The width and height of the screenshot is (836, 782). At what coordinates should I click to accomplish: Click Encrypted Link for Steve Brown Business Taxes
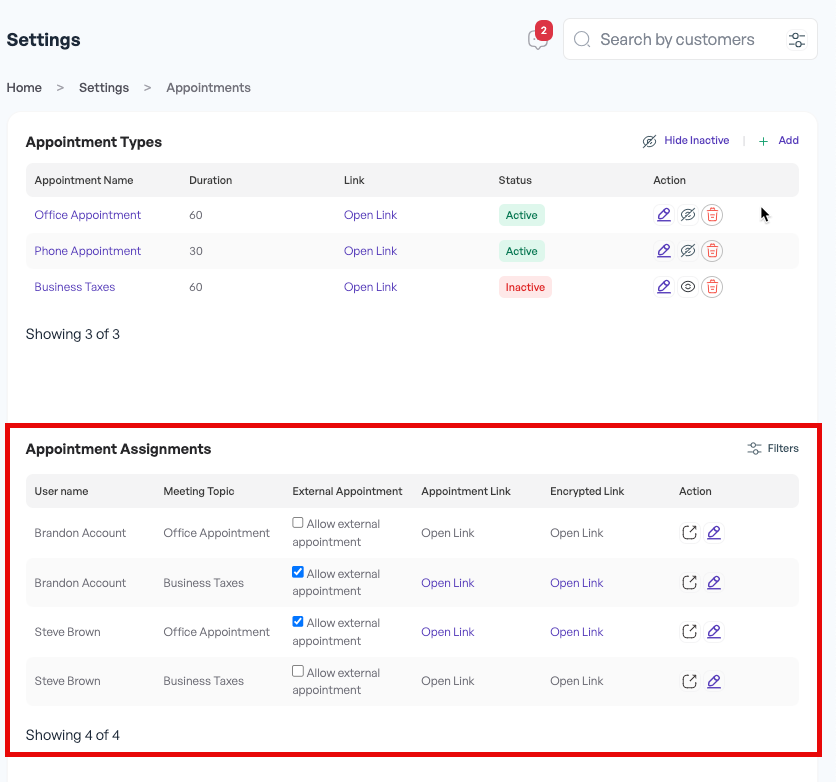(577, 681)
